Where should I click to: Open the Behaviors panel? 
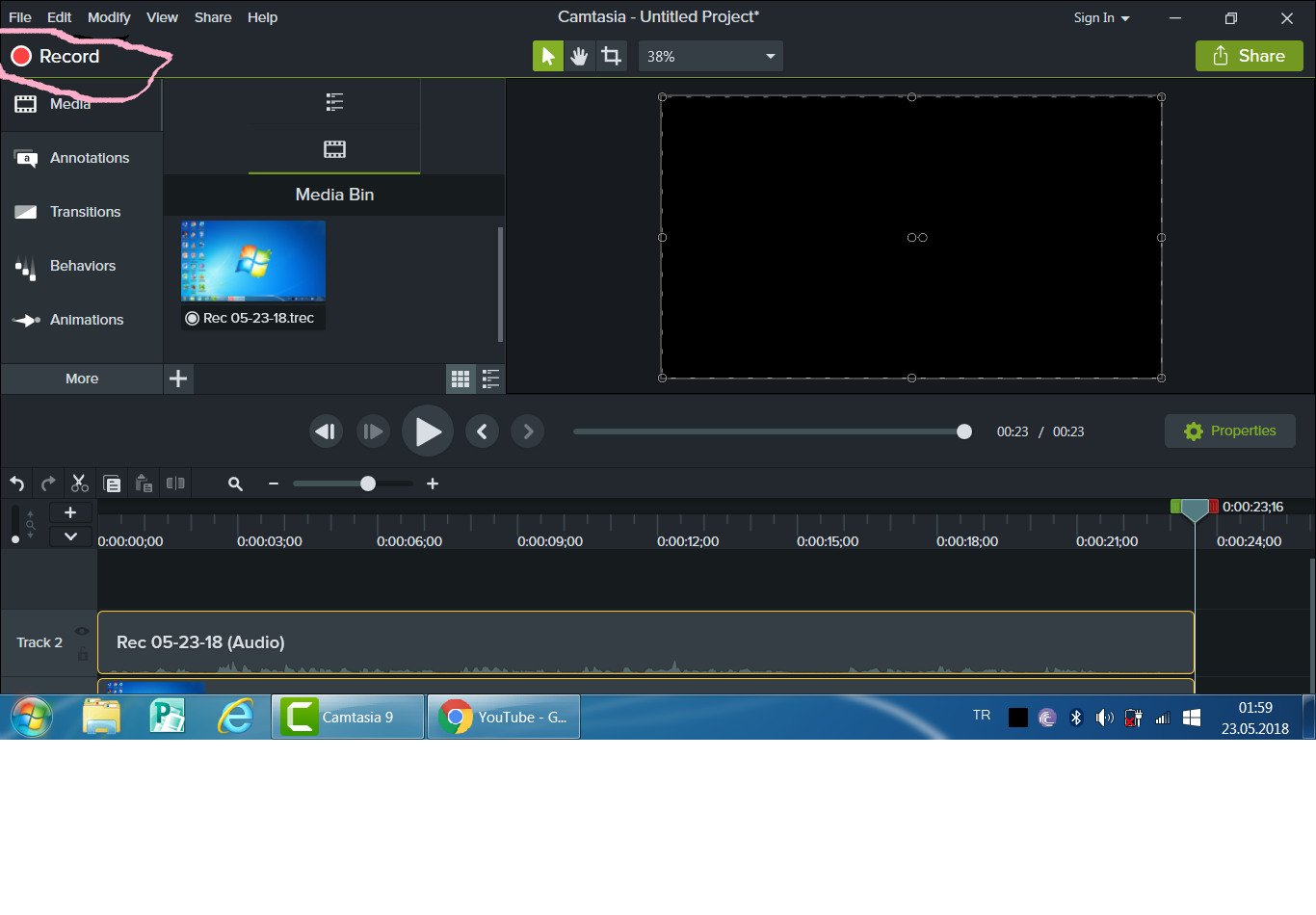(x=81, y=266)
